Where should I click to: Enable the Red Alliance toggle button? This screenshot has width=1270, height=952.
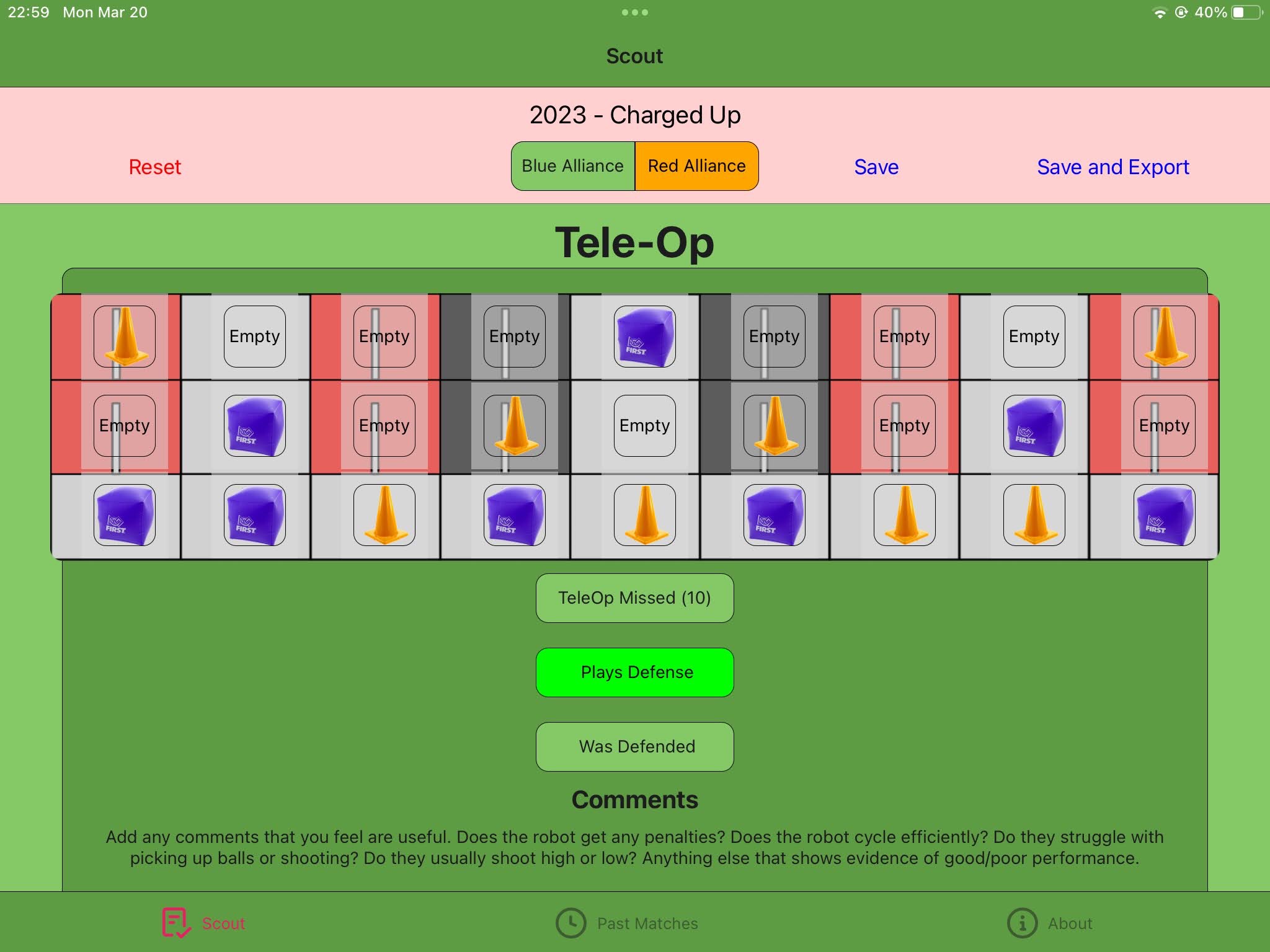point(697,165)
